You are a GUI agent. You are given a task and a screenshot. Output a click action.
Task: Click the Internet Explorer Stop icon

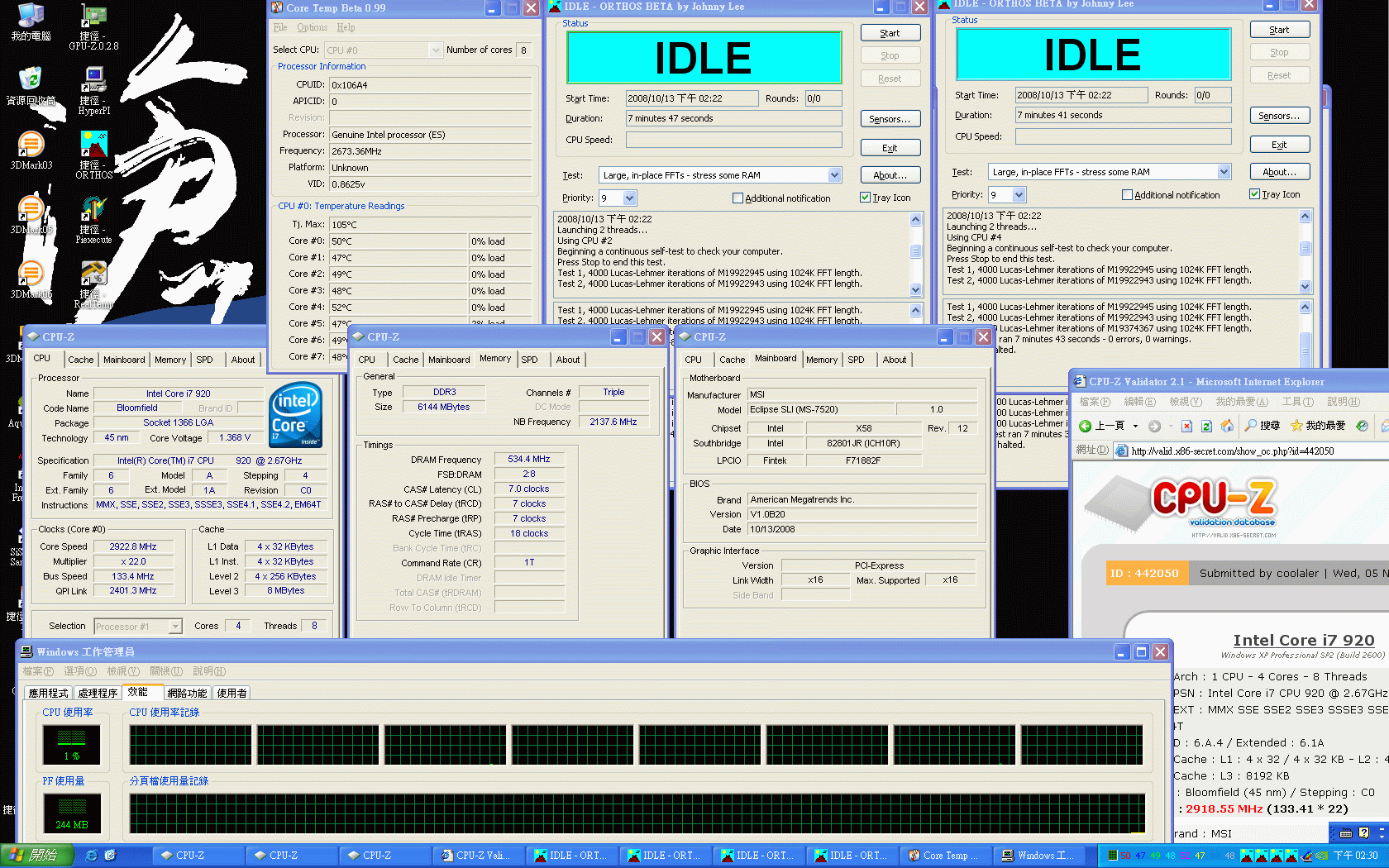coord(1186,426)
